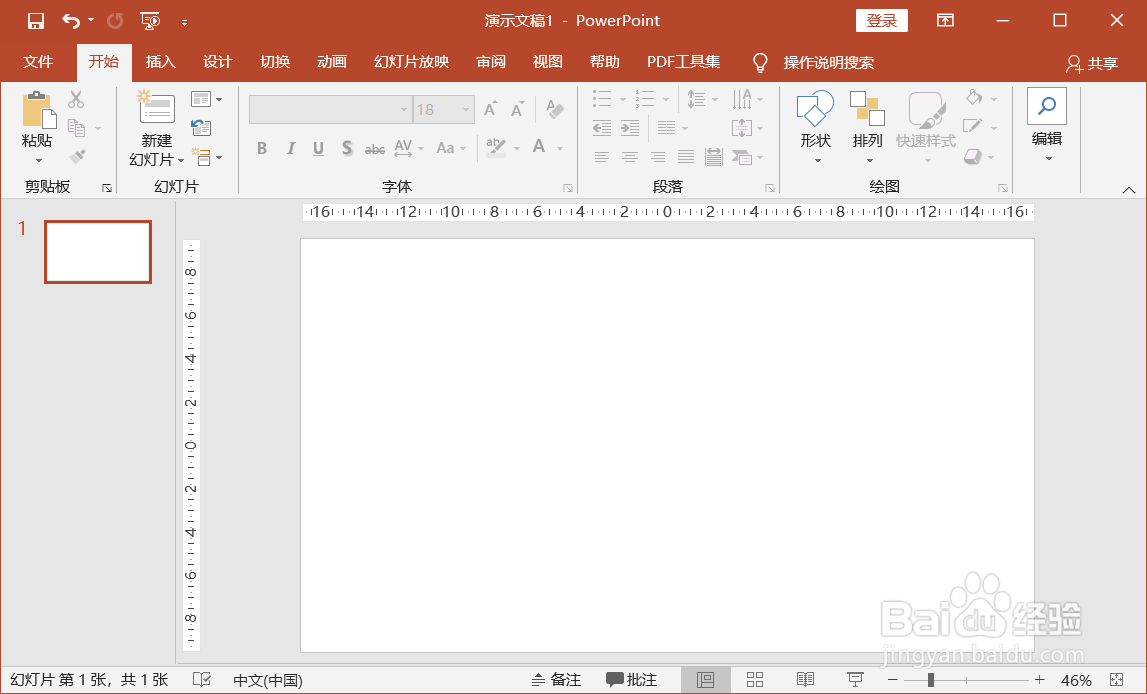Select the Format Painter brush icon
1147x694 pixels.
[77, 156]
